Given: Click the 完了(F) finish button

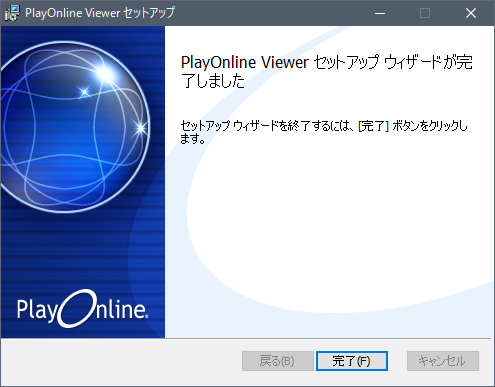Looking at the screenshot, I should coord(352,361).
